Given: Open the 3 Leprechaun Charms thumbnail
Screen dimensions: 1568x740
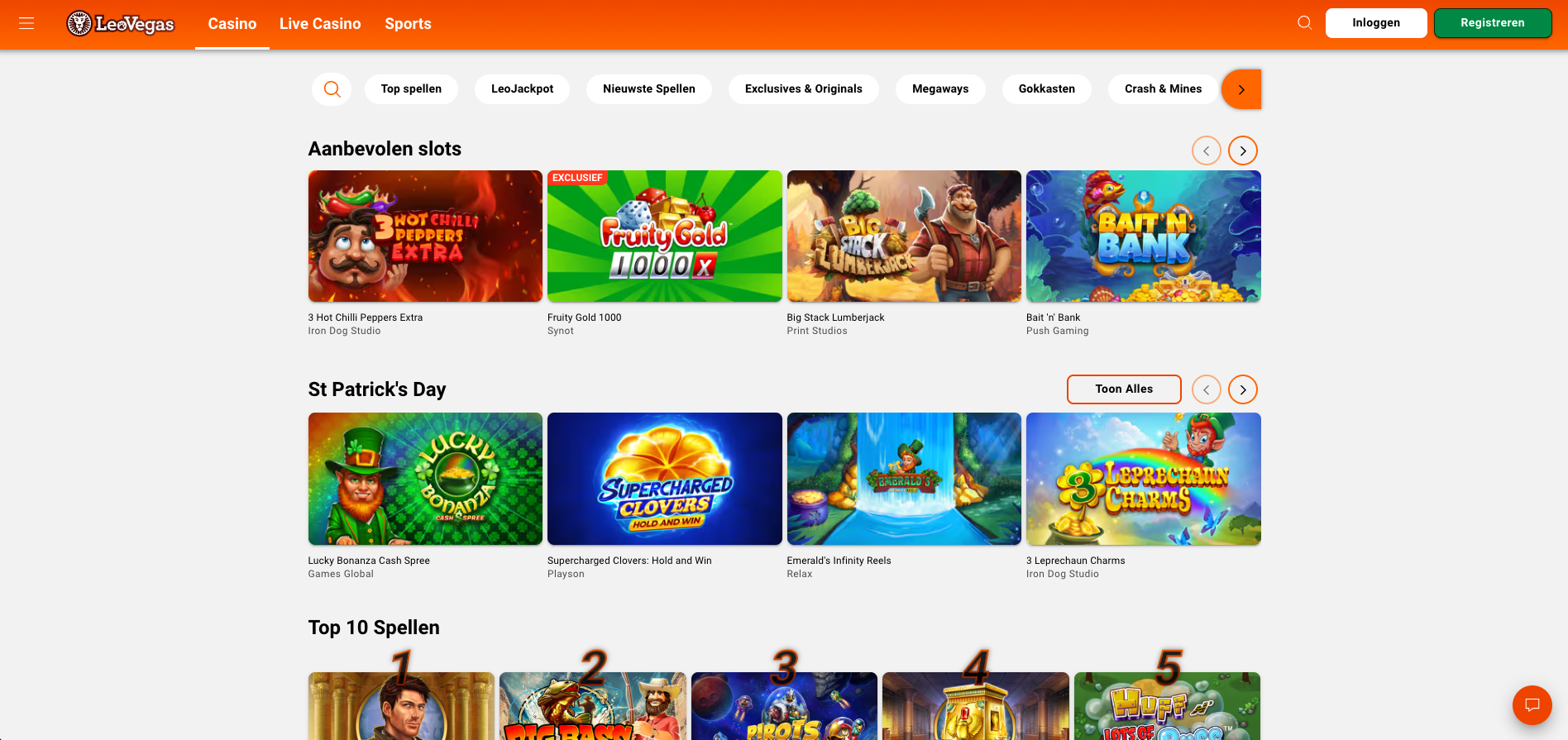Looking at the screenshot, I should pos(1144,479).
